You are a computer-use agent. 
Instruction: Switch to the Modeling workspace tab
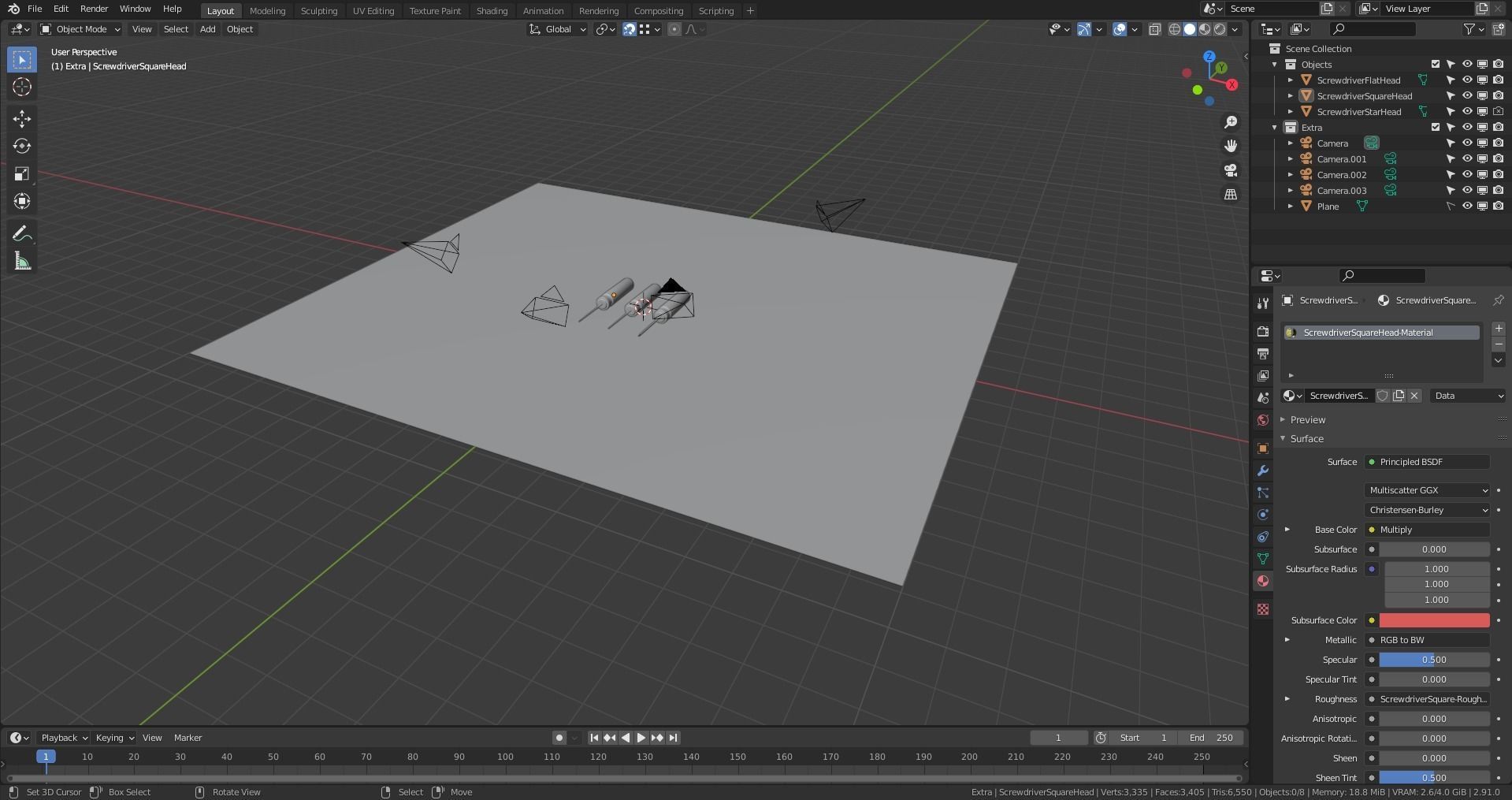(x=267, y=10)
